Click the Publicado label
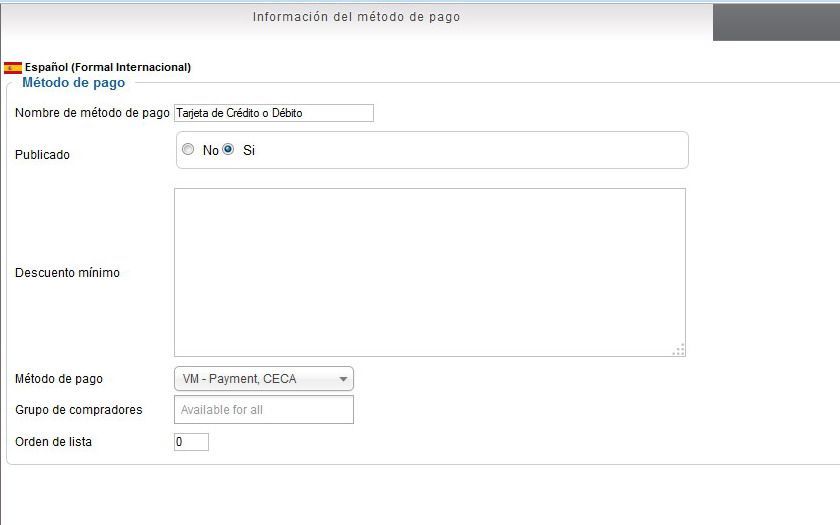 tap(42, 155)
